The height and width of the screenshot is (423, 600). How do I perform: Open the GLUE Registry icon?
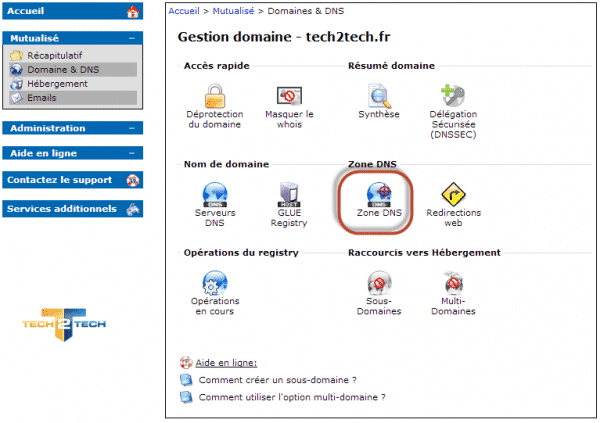(x=289, y=194)
